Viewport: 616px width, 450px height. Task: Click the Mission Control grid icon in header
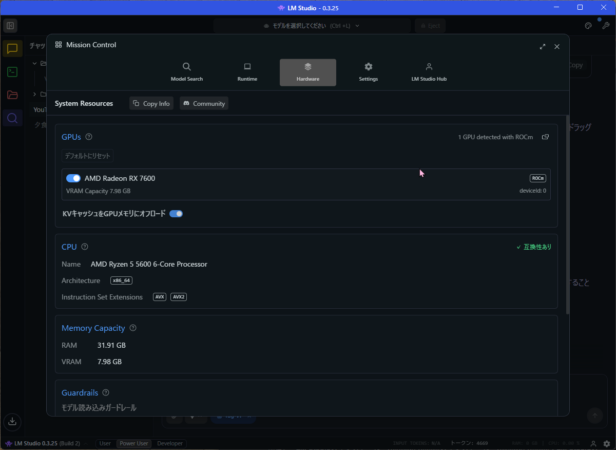(x=59, y=45)
